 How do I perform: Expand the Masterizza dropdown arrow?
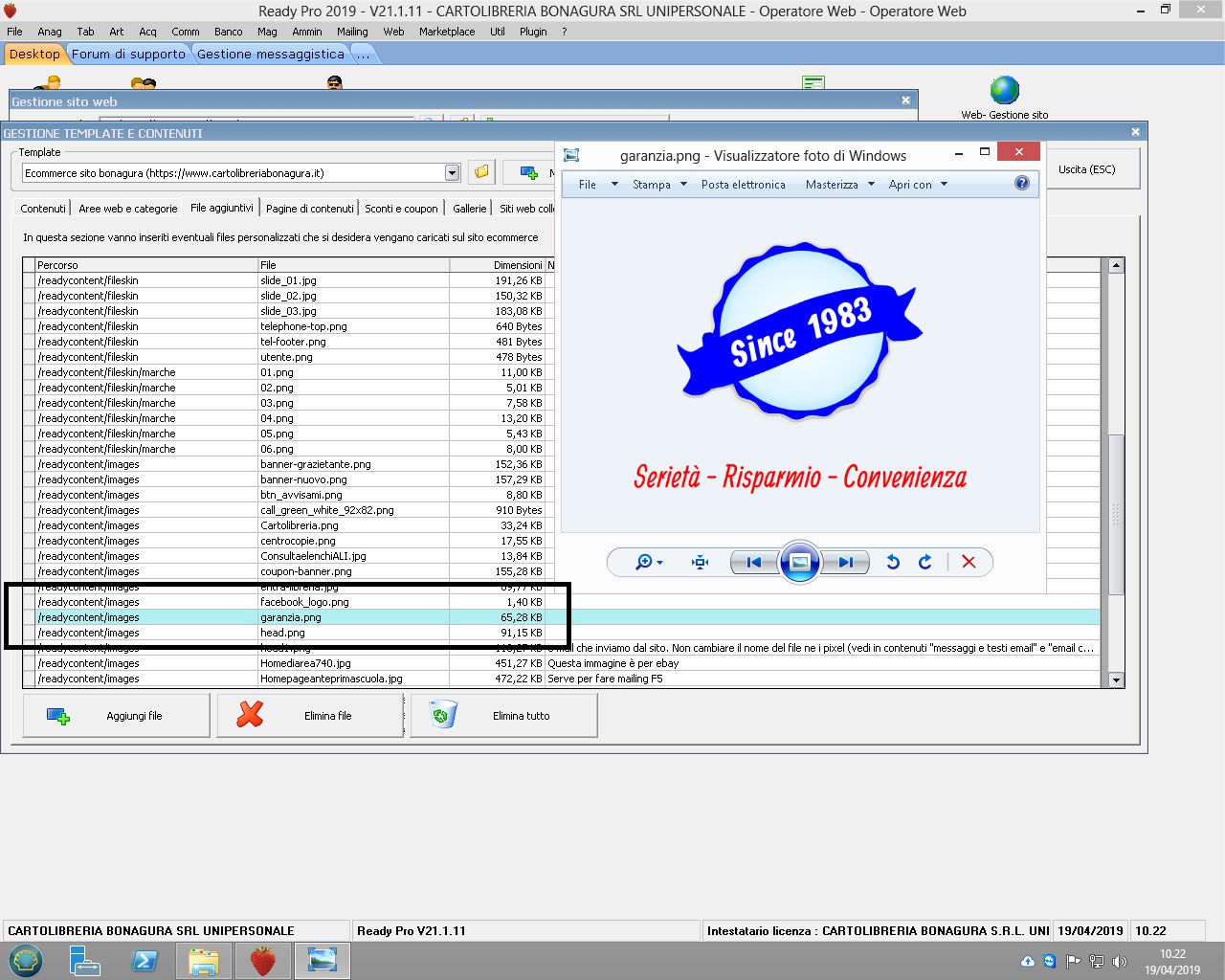point(871,185)
